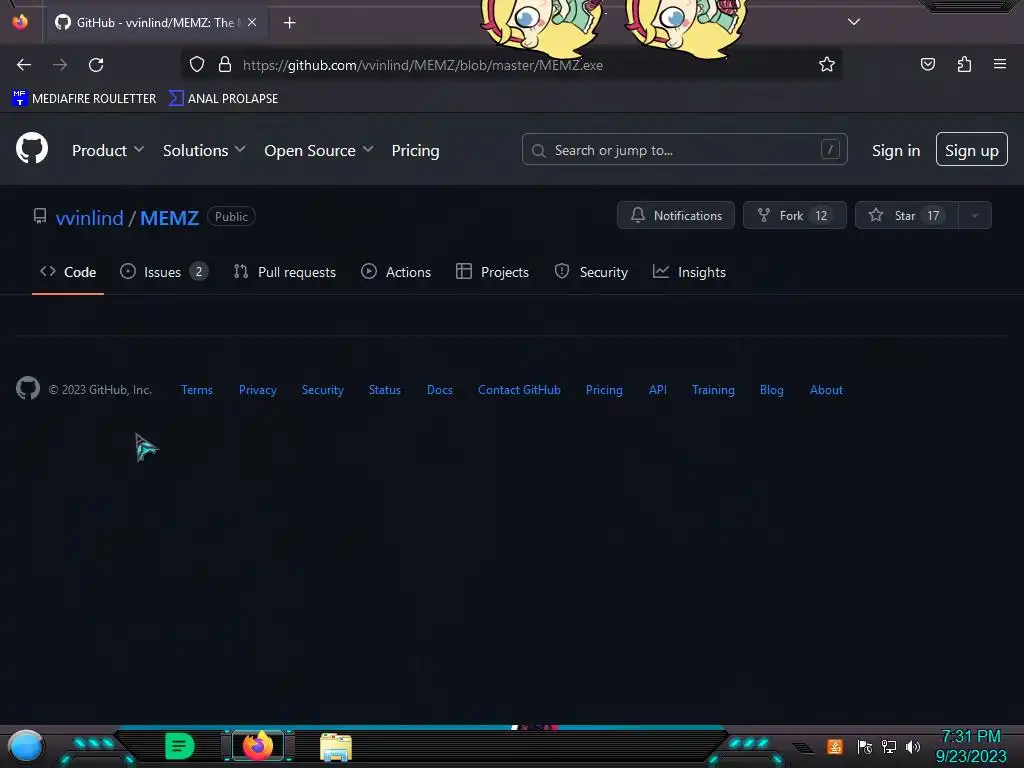Open the API footer link
Viewport: 1024px width, 768px height.
click(x=658, y=390)
